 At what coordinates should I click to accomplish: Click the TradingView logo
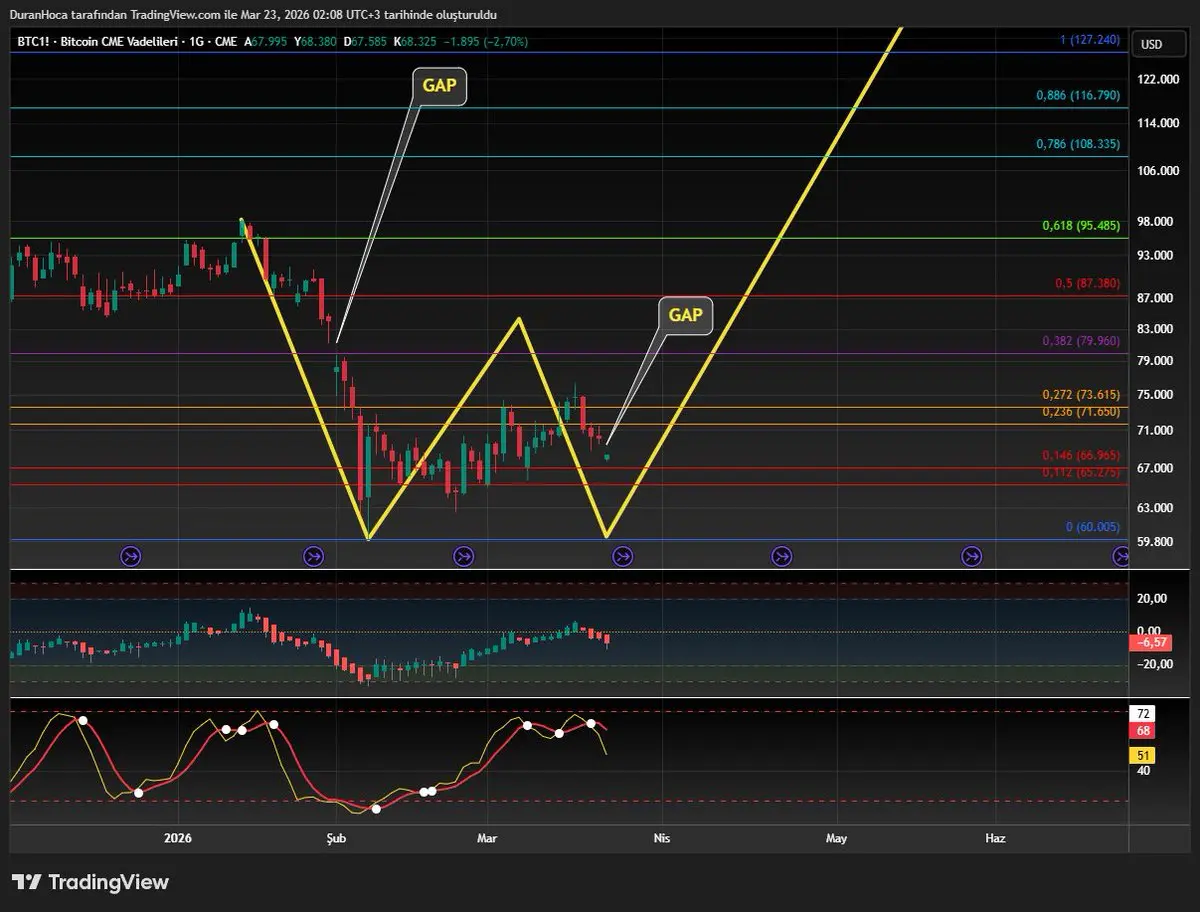(91, 882)
